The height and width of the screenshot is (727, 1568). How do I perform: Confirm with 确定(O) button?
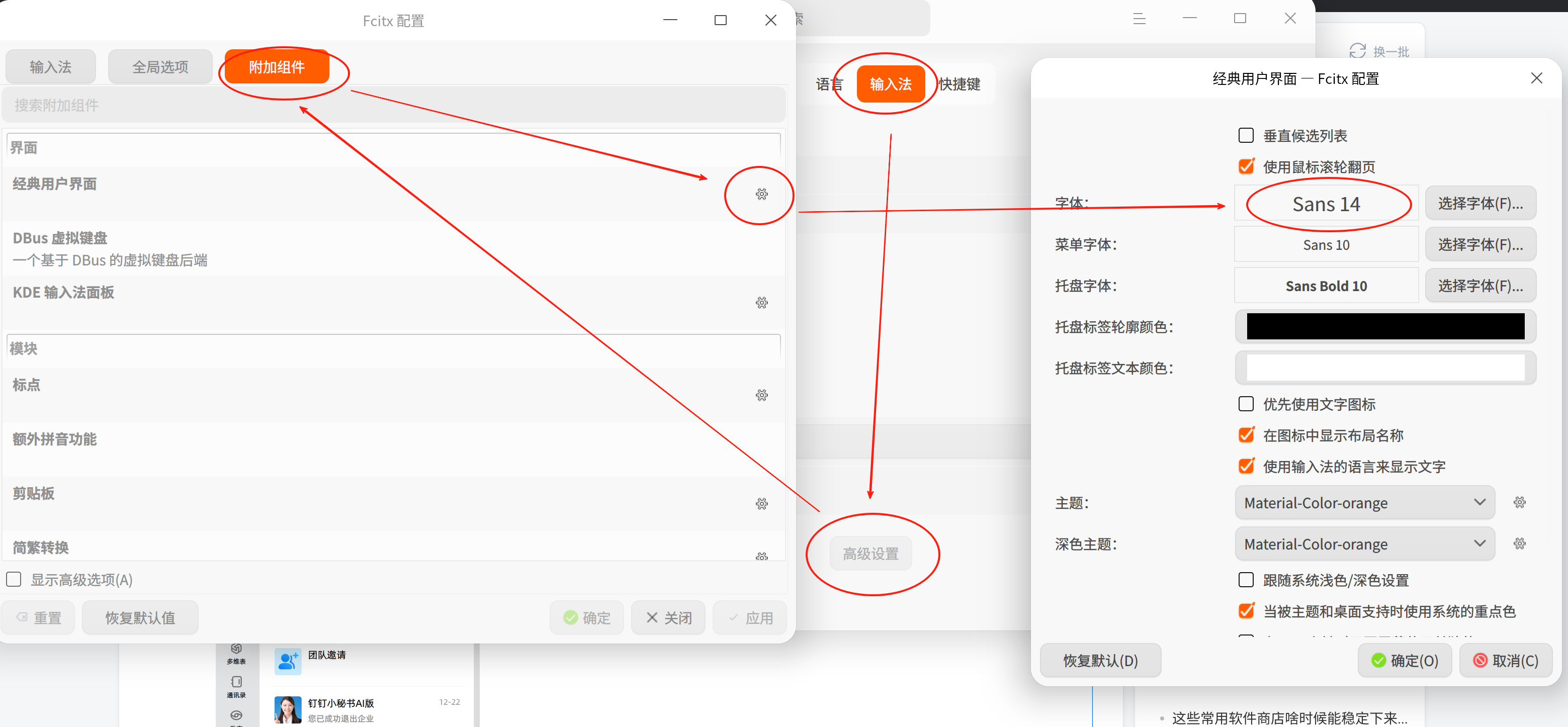point(1405,660)
